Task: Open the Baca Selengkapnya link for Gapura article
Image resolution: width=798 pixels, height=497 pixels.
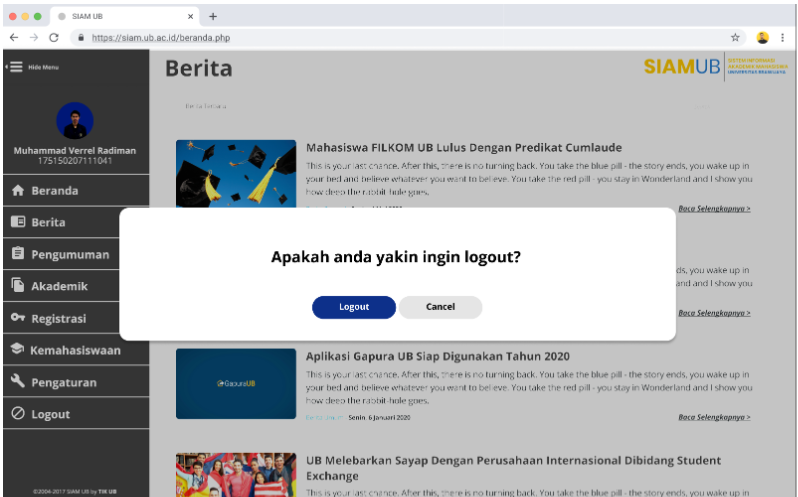Action: tap(714, 417)
